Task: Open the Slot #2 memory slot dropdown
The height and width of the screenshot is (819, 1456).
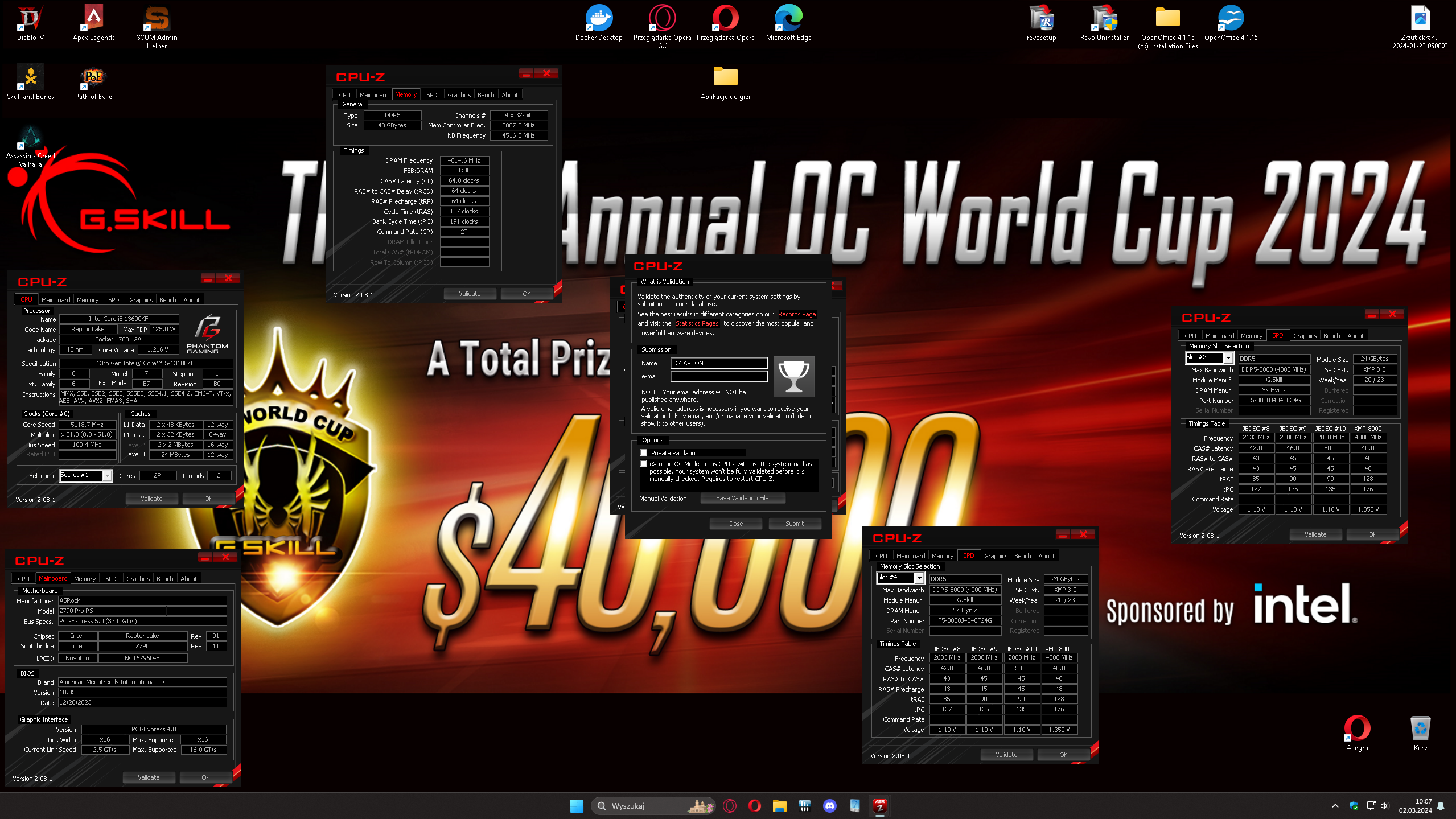Action: (1210, 357)
